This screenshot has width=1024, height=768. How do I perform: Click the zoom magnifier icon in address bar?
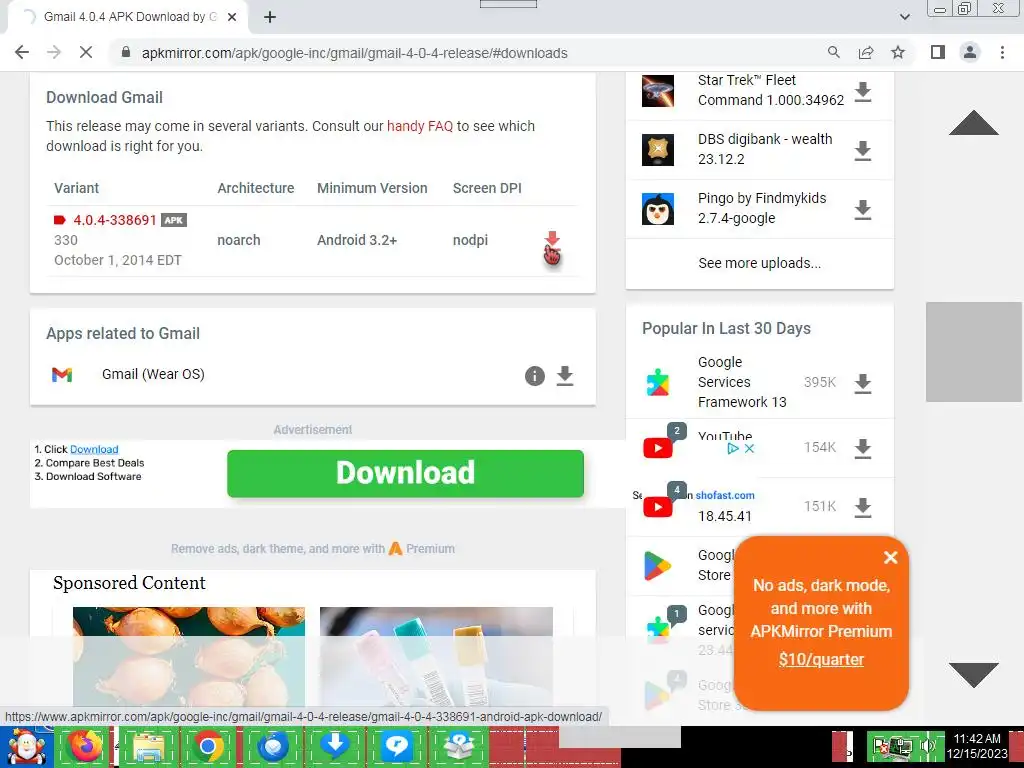833,52
